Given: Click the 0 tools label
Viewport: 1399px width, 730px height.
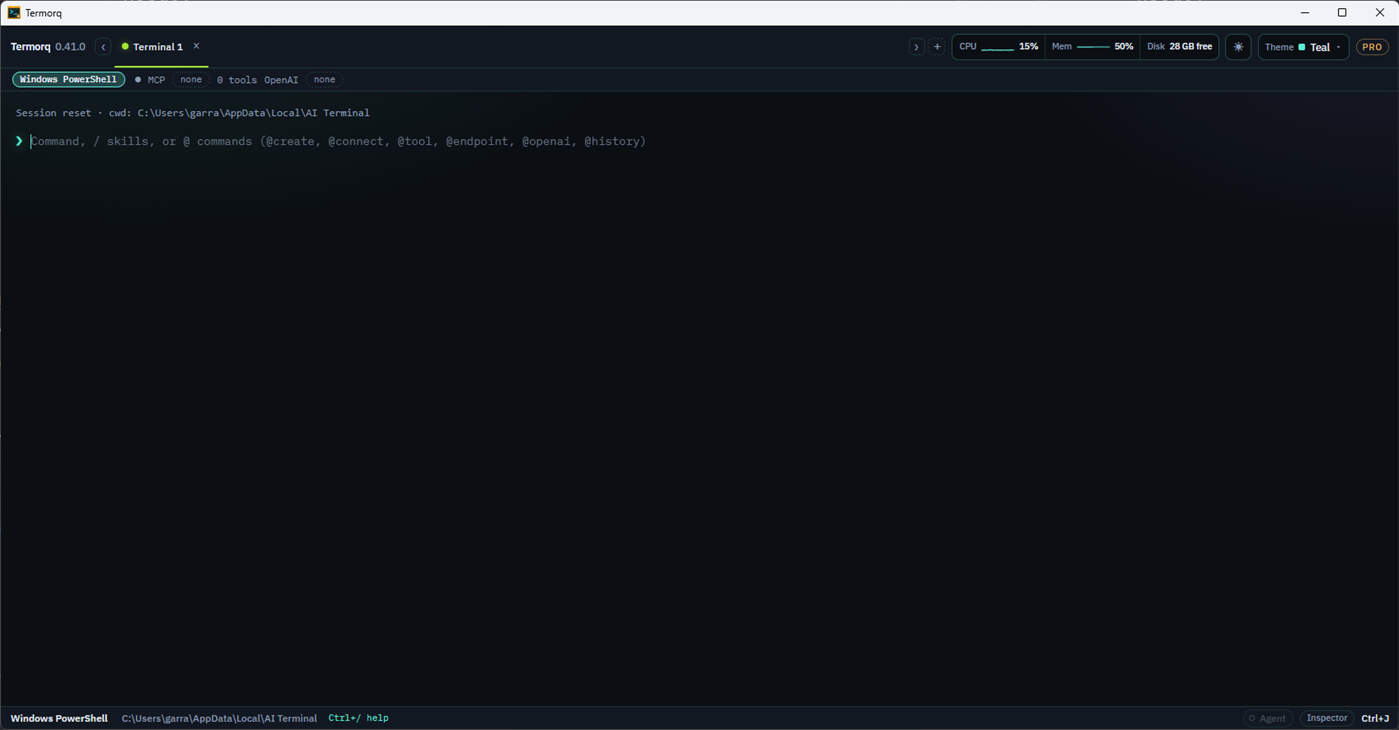Looking at the screenshot, I should pyautogui.click(x=236, y=80).
